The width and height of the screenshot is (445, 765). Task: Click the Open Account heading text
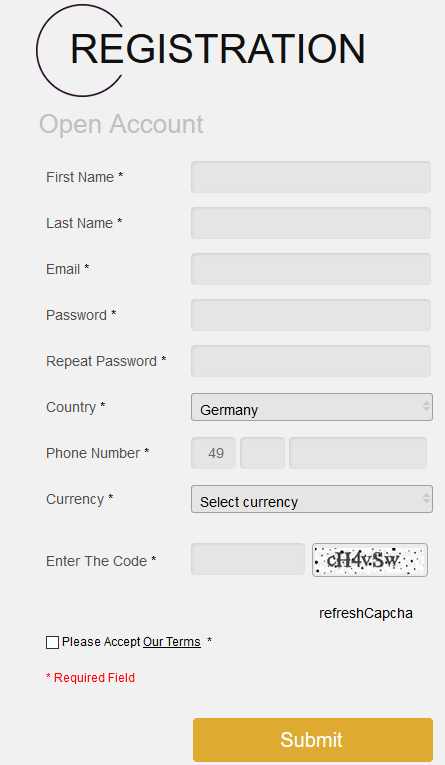click(121, 124)
